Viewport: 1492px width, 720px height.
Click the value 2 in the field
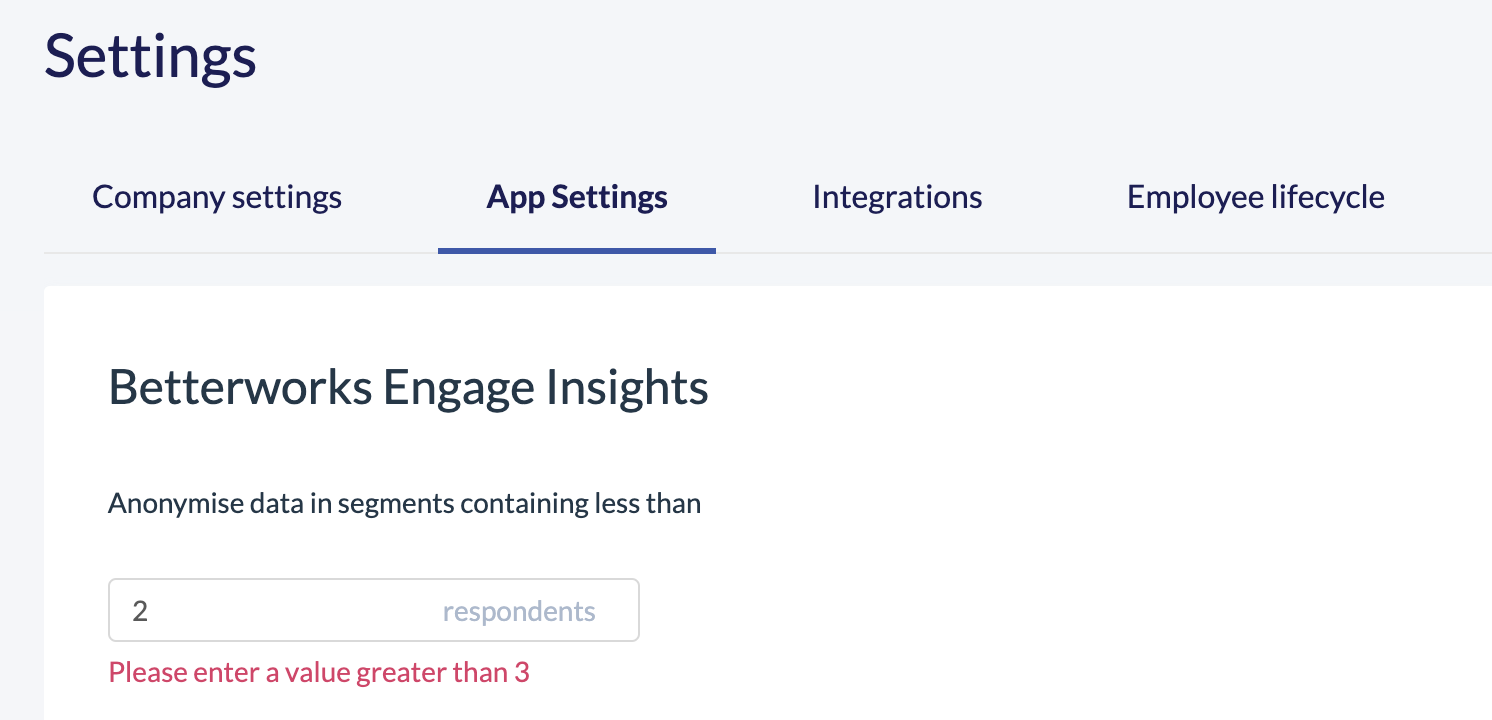(140, 611)
